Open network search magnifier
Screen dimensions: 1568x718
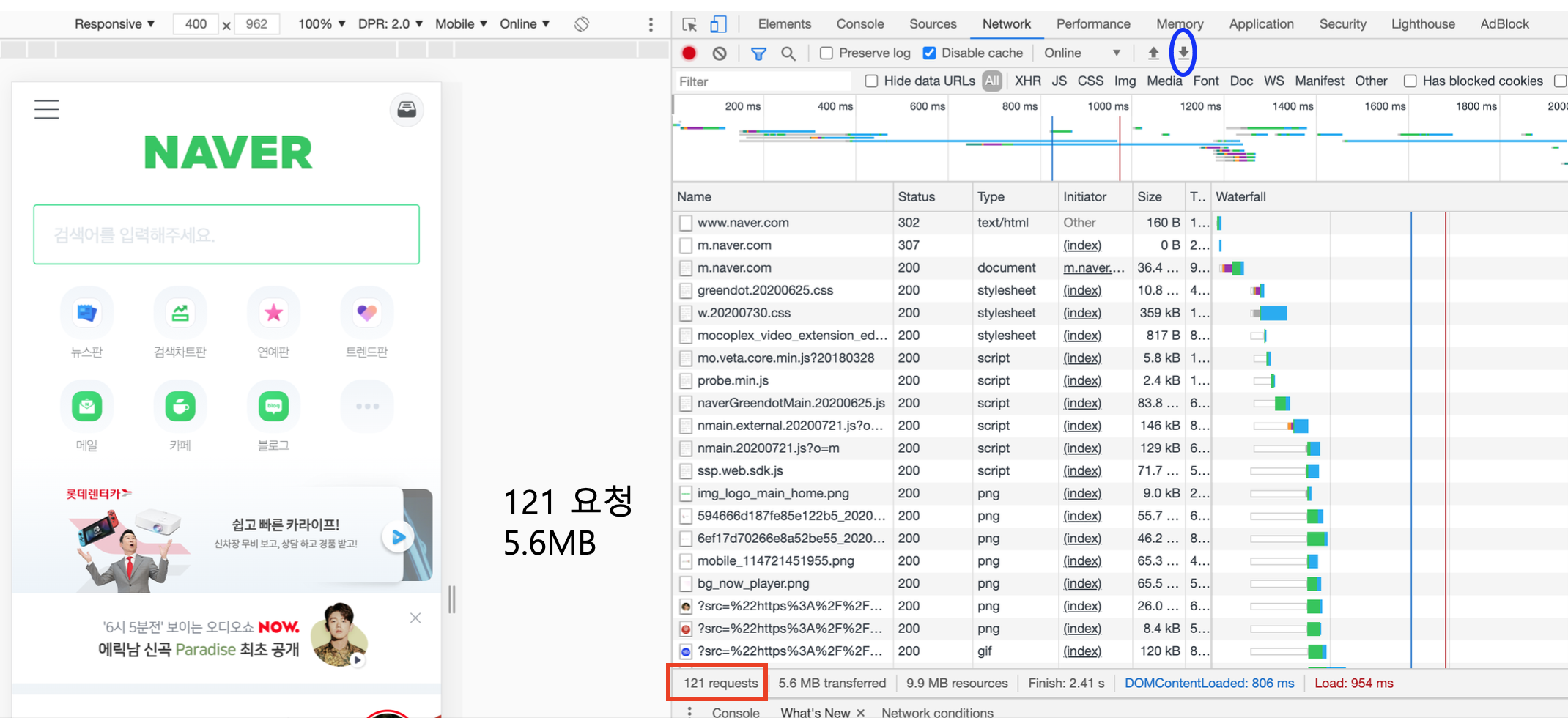coord(788,53)
